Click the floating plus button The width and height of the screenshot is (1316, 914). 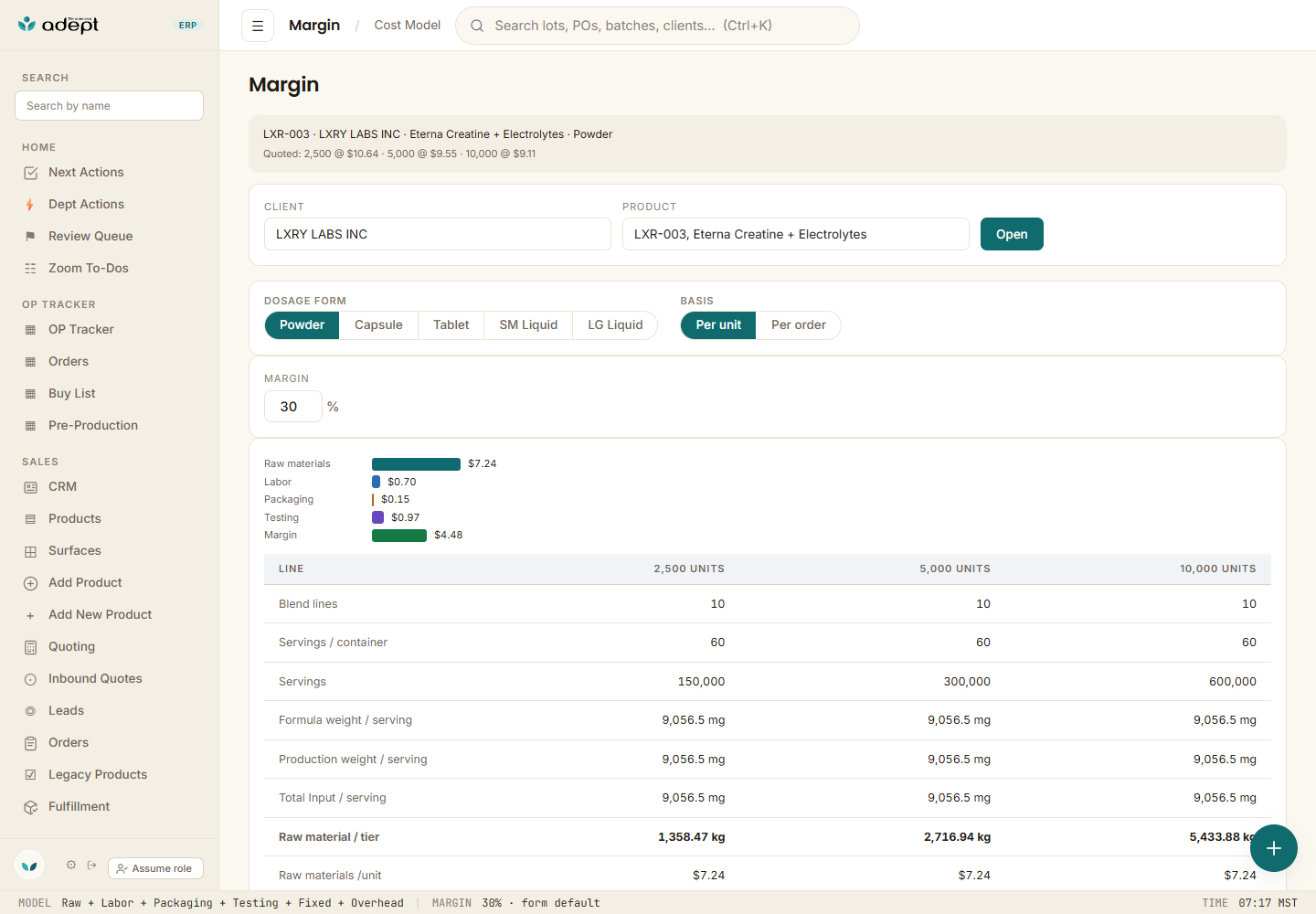[1274, 848]
